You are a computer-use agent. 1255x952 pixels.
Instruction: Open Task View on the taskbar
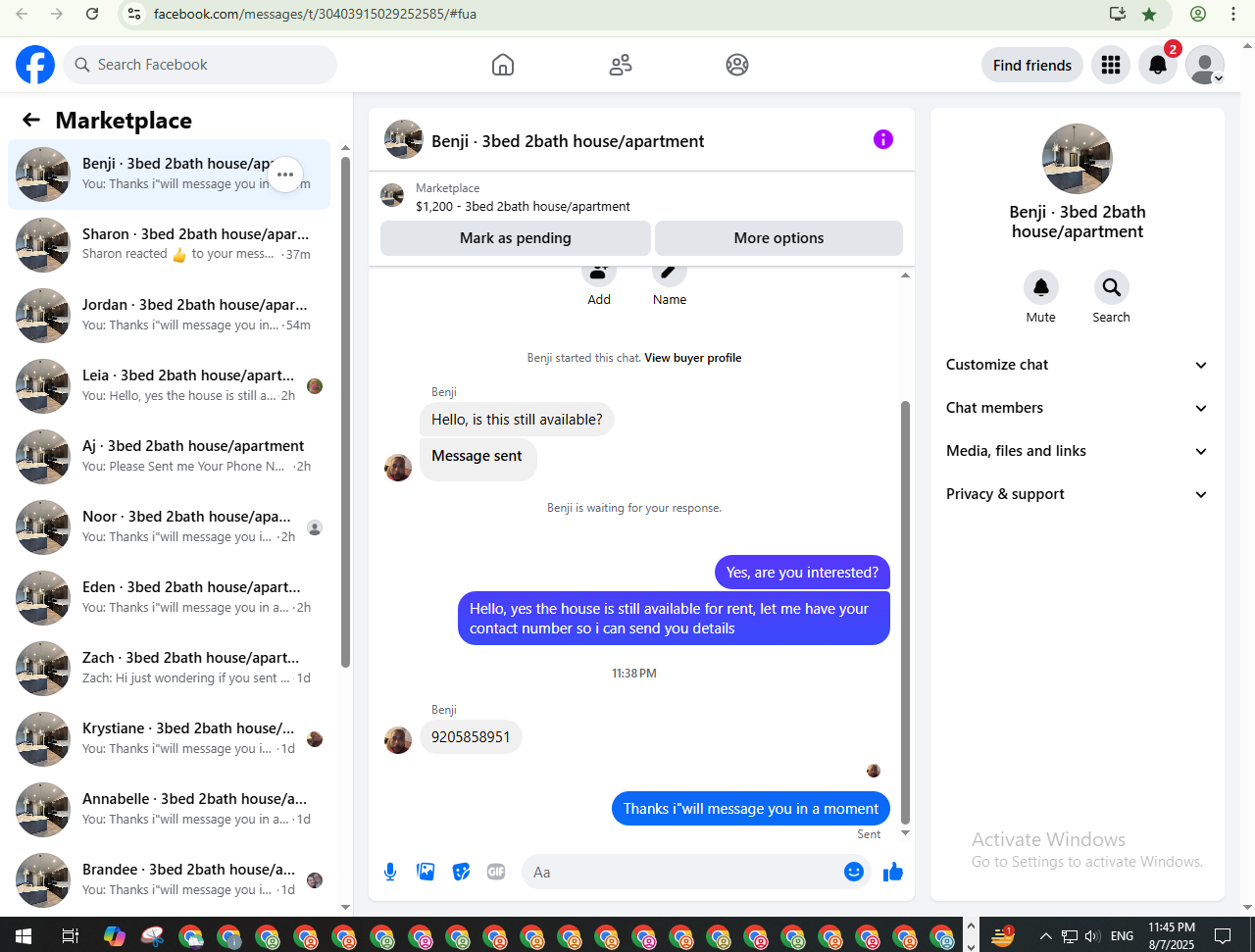pyautogui.click(x=70, y=935)
